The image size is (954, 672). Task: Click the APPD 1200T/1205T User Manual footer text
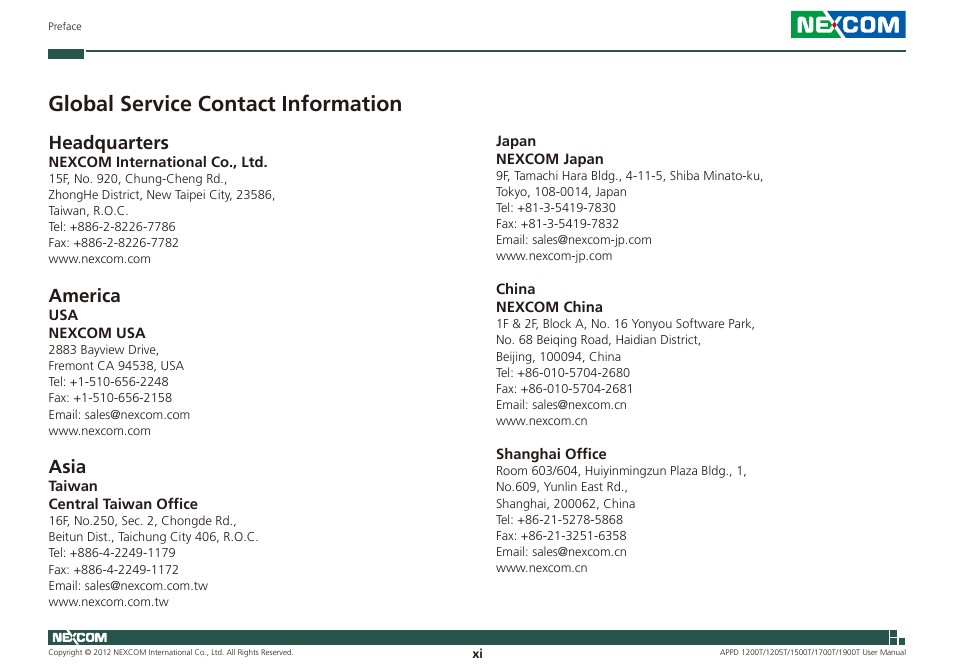tap(812, 653)
